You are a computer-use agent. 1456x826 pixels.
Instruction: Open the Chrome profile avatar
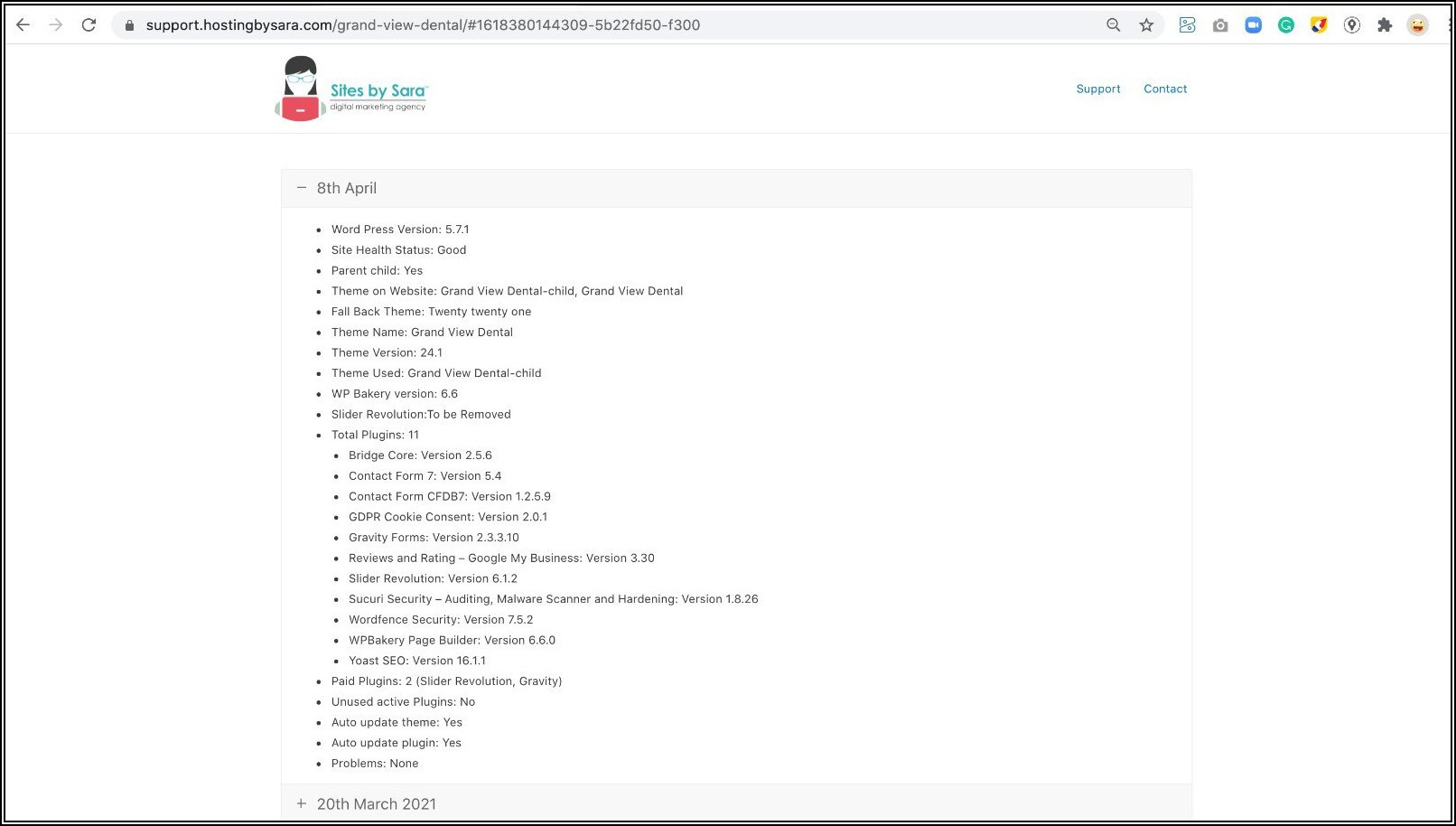click(x=1417, y=25)
